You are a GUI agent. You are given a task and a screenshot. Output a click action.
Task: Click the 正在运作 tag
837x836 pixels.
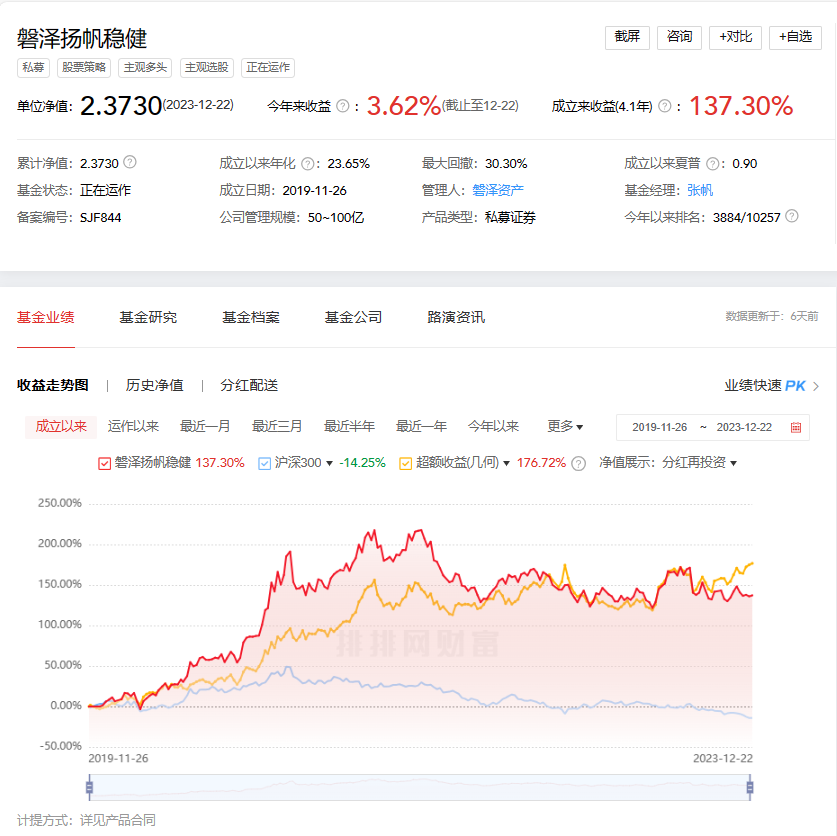(268, 68)
